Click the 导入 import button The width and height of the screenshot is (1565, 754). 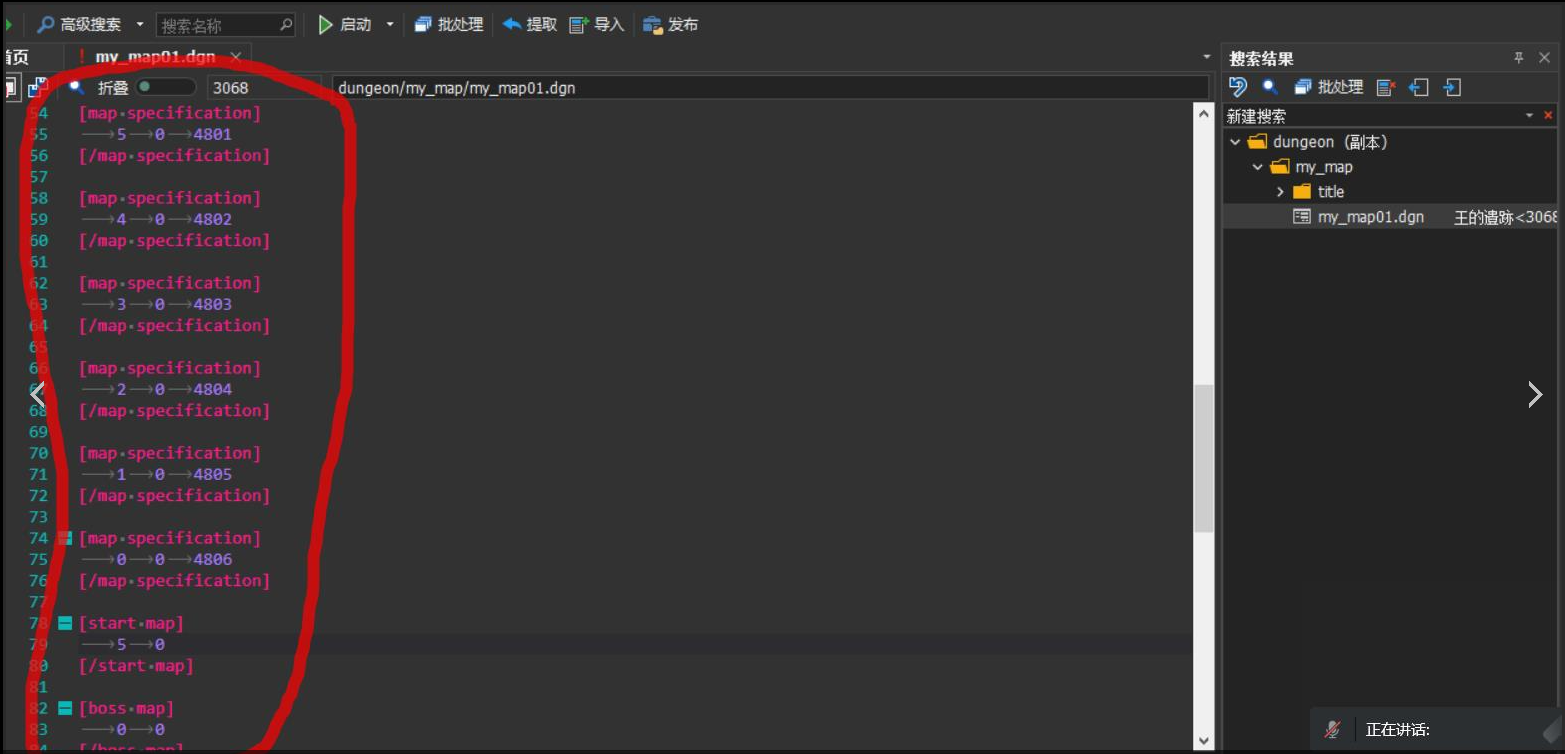(597, 24)
